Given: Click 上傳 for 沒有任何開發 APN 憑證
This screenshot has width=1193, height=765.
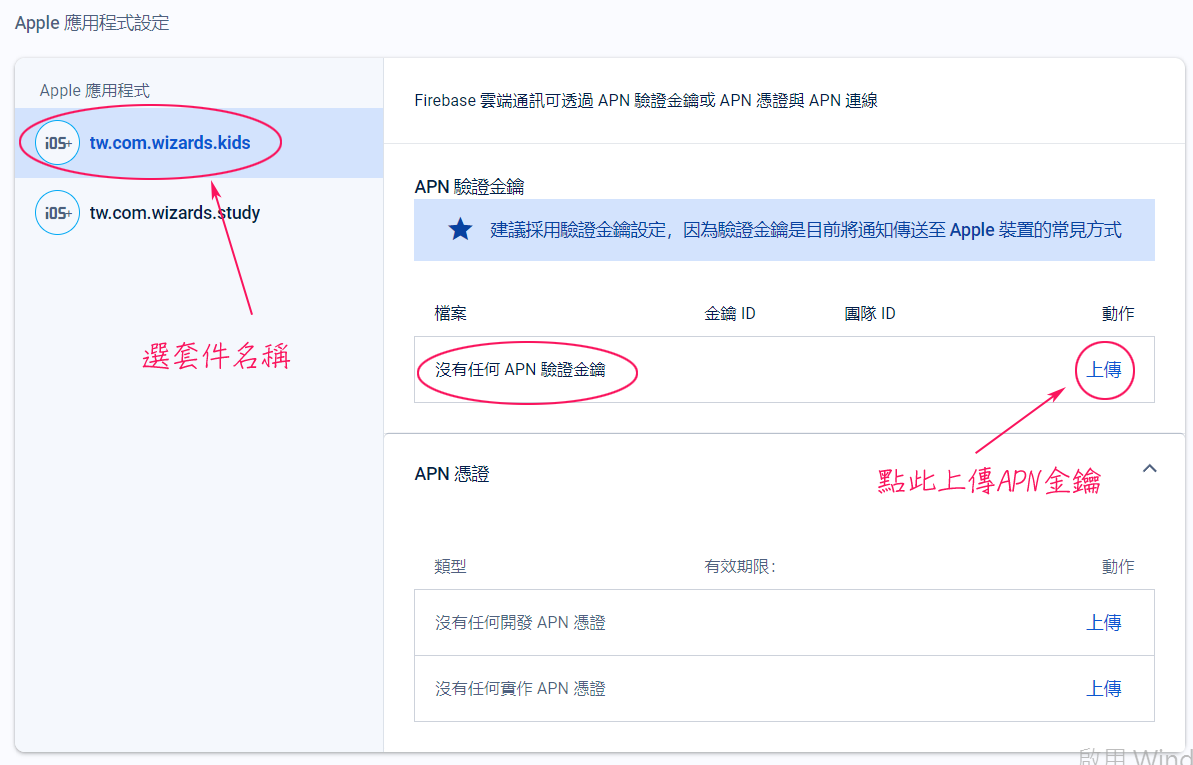Looking at the screenshot, I should pyautogui.click(x=1103, y=623).
